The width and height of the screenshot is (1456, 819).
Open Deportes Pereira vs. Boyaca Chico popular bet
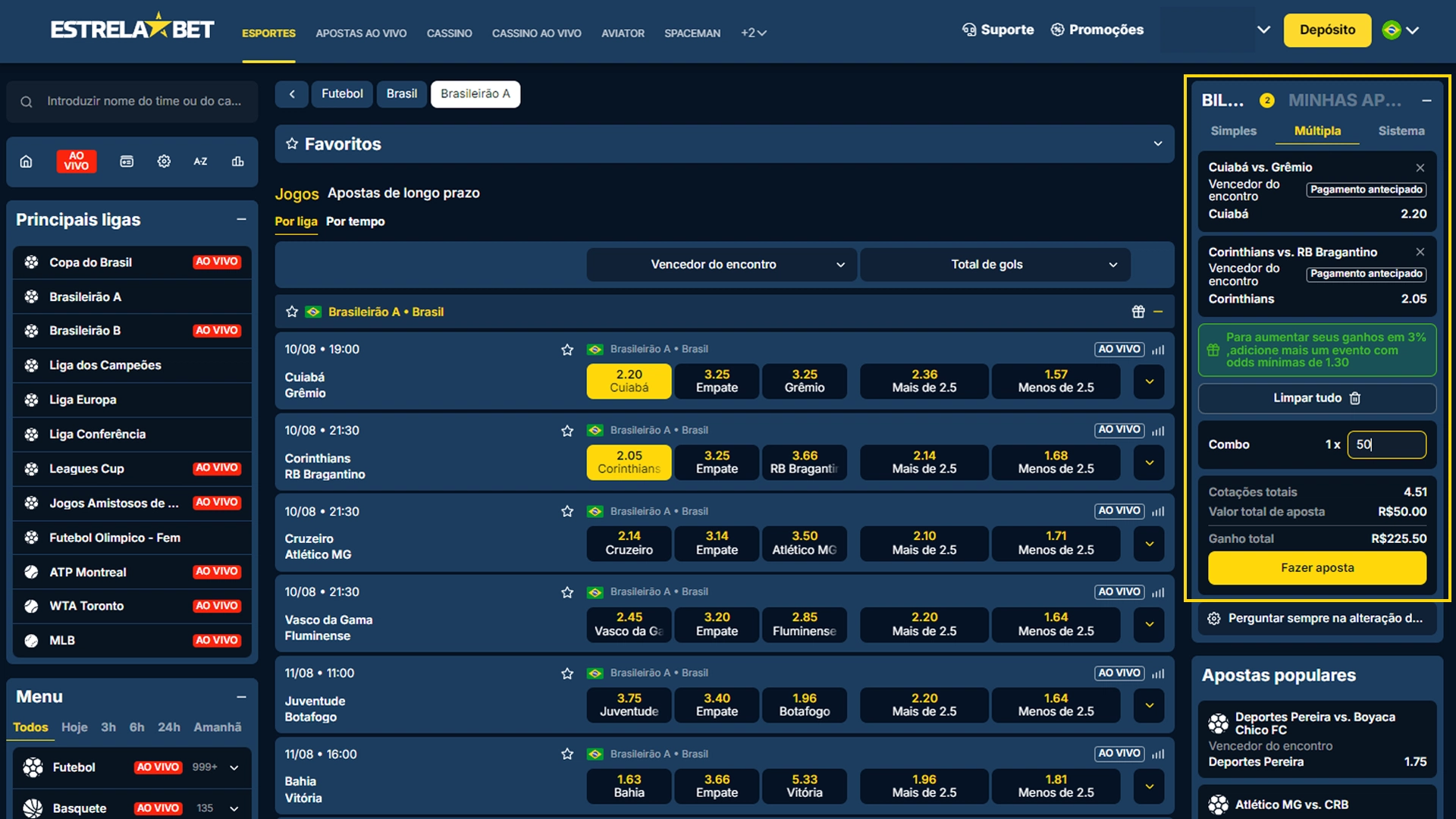click(x=1317, y=739)
